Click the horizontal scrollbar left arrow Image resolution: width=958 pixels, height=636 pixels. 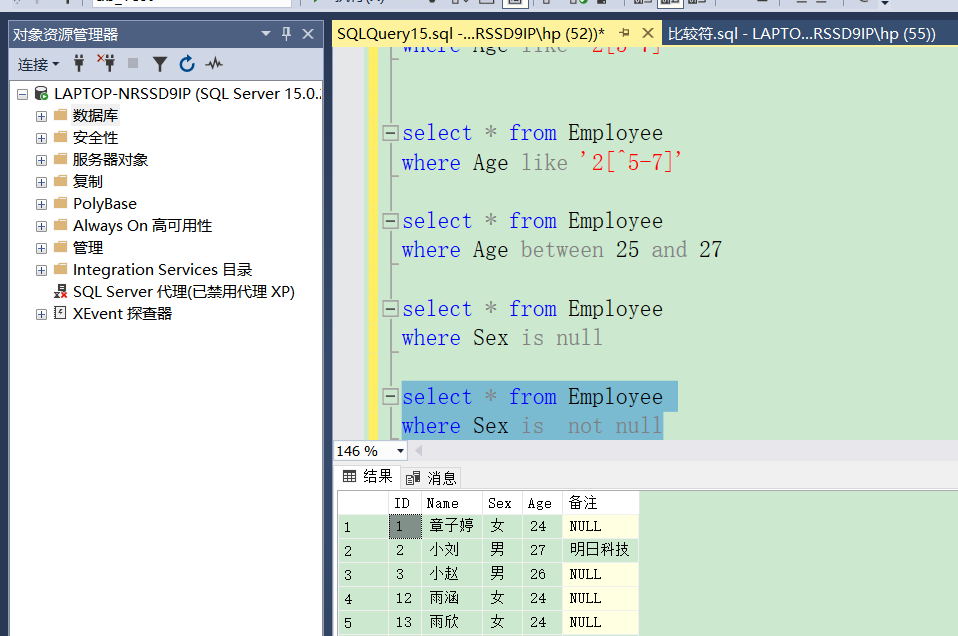(419, 451)
